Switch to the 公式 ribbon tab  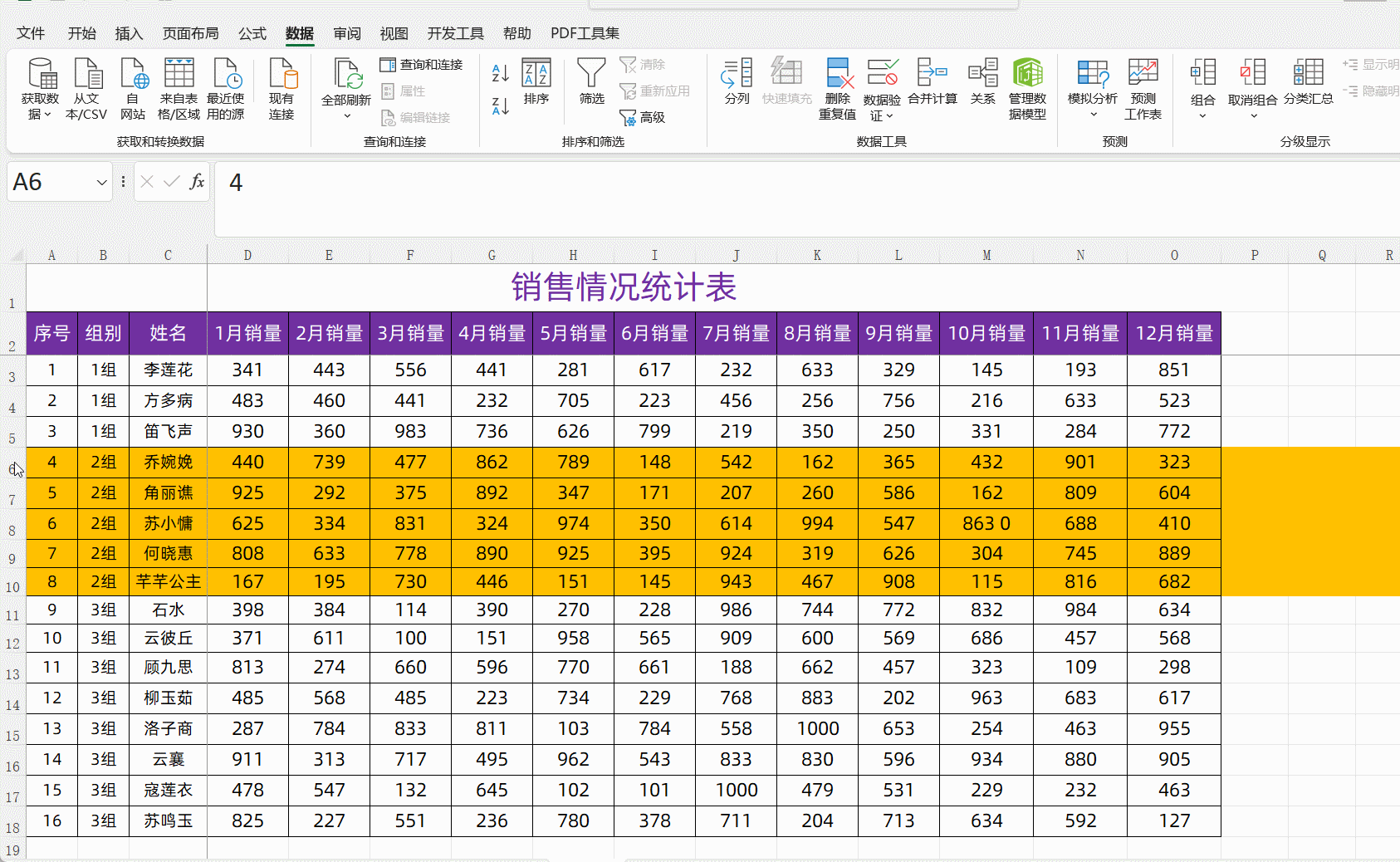click(252, 33)
